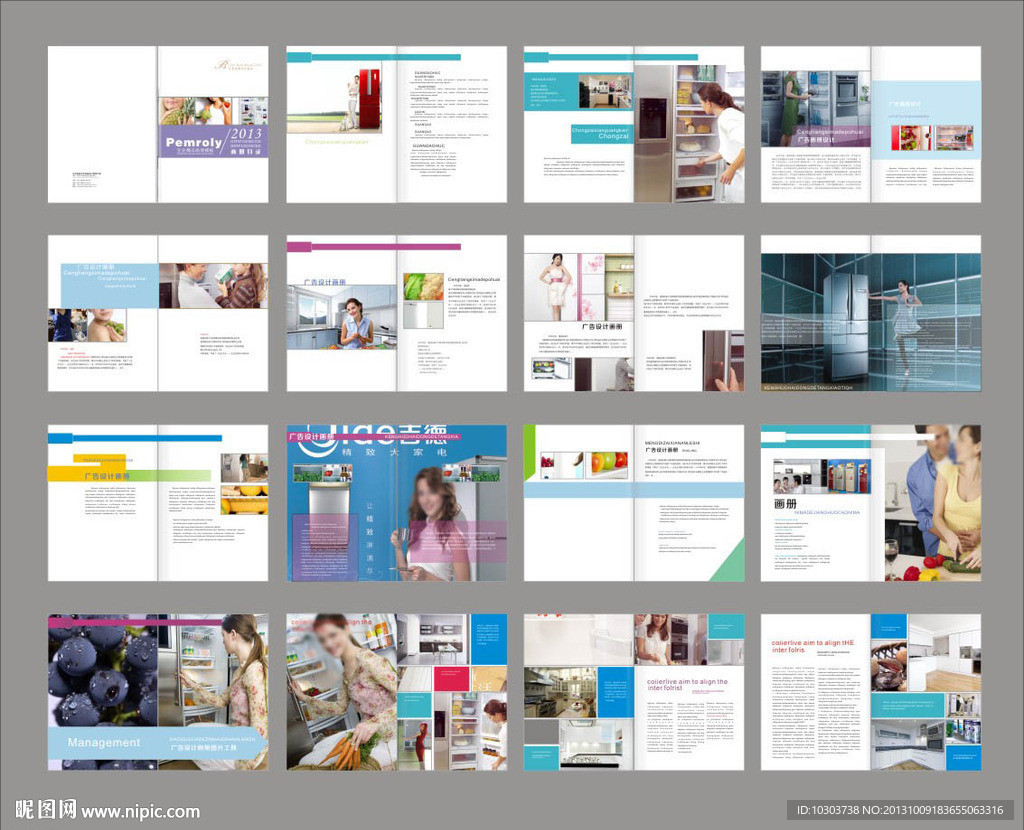Click the cabbage photo in the magenta-bar spread
This screenshot has height=830, width=1024.
[x=423, y=287]
